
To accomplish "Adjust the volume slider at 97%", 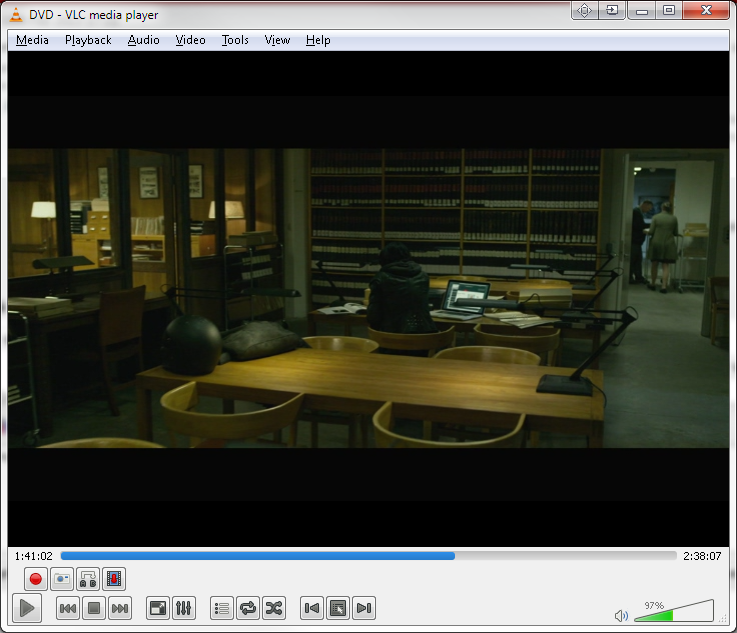I will point(674,611).
